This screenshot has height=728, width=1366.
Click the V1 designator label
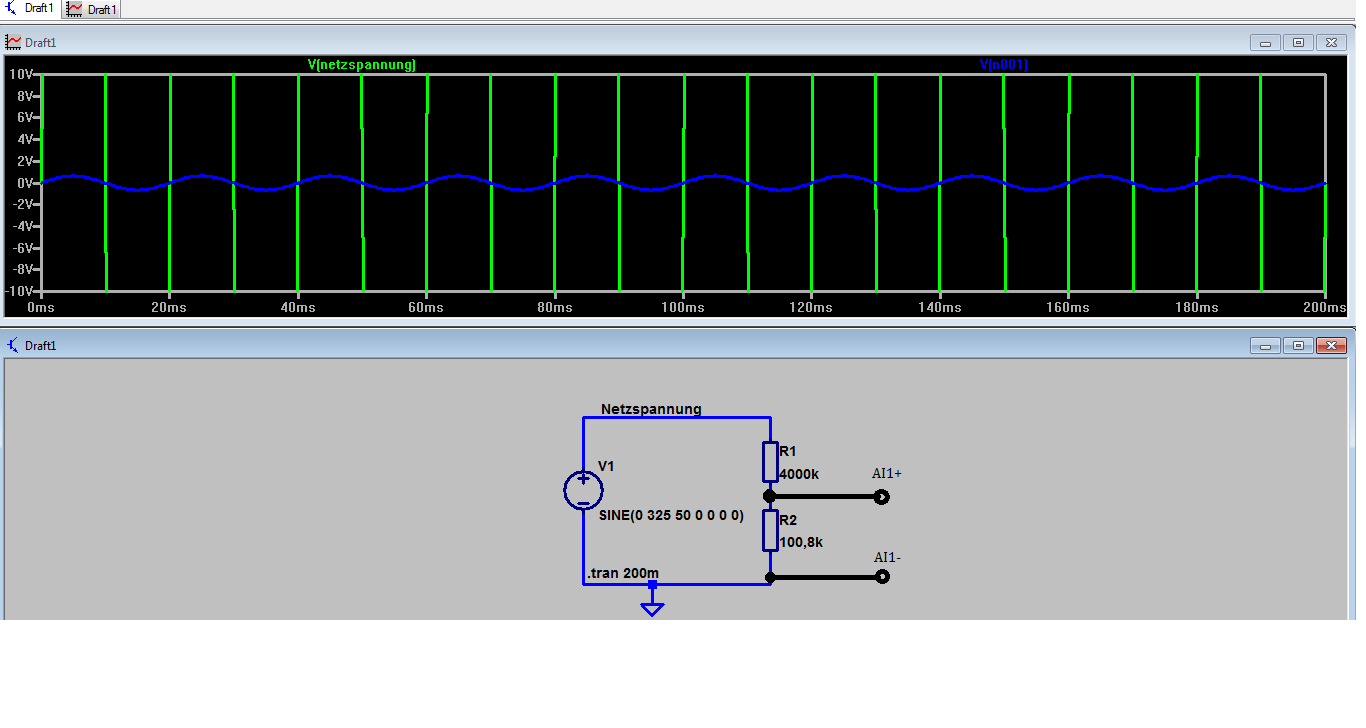click(606, 465)
